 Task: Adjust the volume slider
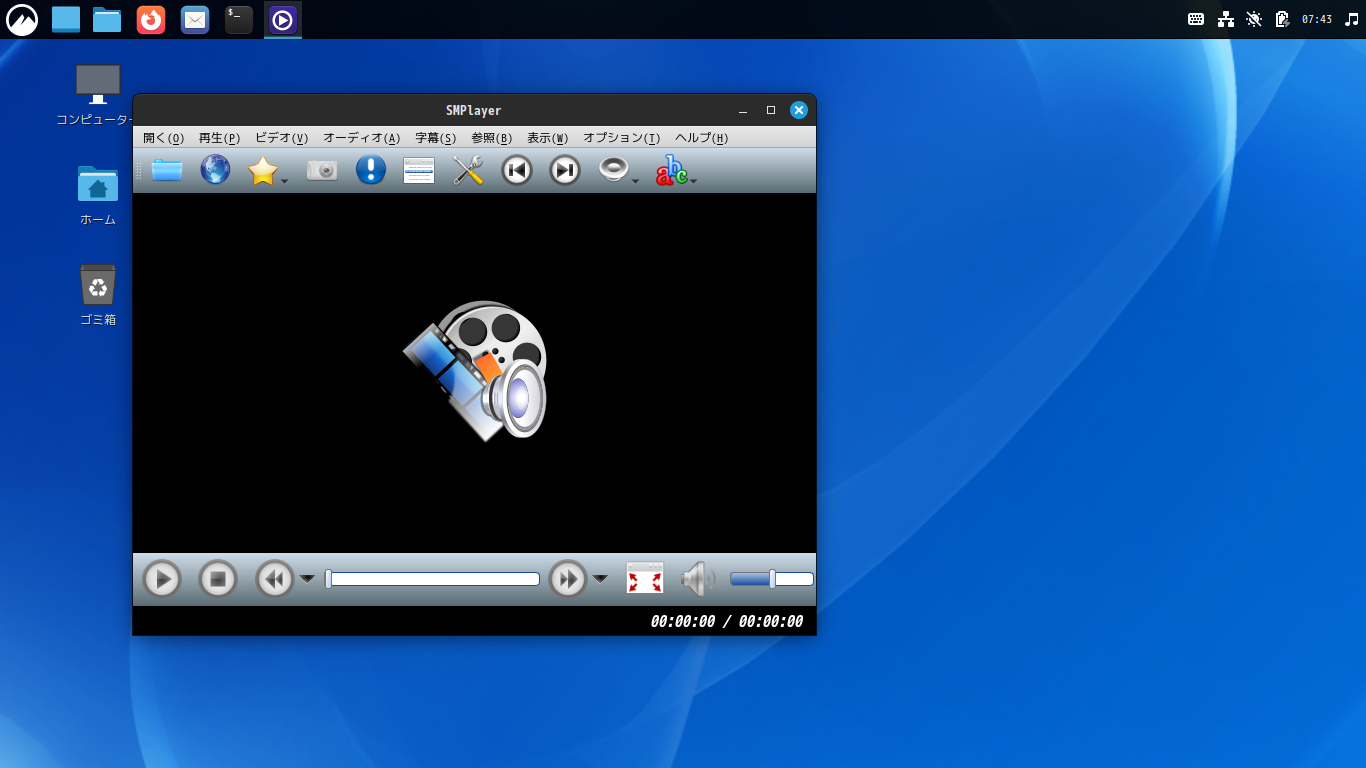tap(772, 578)
